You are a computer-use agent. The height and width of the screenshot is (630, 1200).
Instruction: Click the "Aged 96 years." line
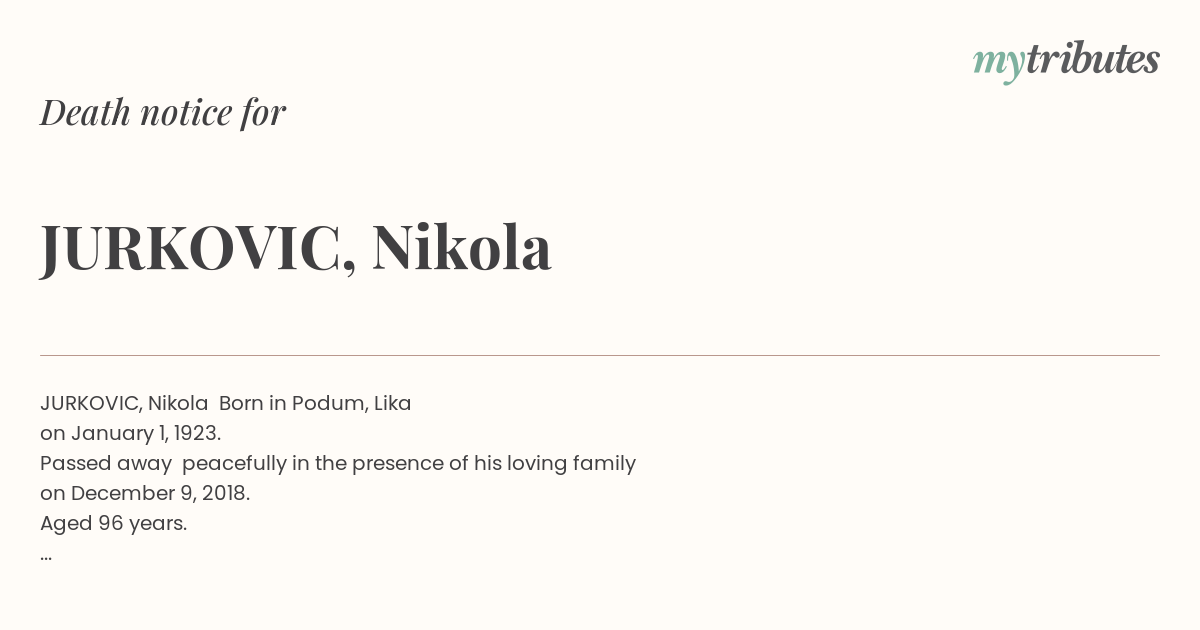click(x=113, y=524)
